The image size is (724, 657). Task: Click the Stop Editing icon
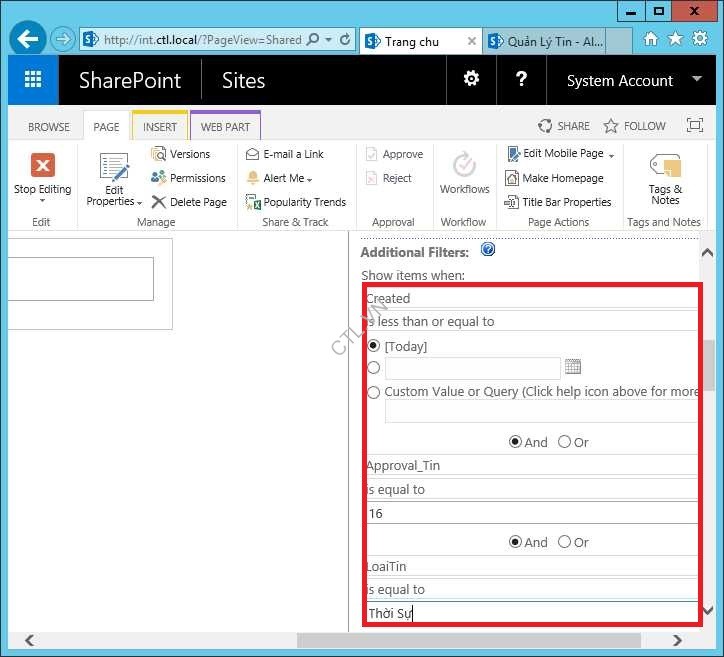[42, 166]
